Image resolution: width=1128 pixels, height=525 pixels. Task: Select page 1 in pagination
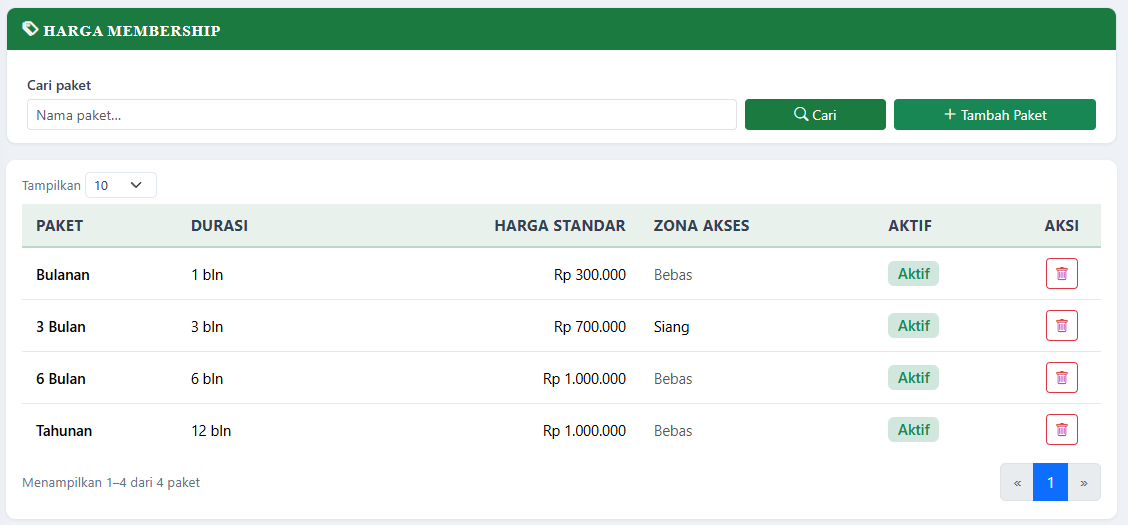[1050, 482]
